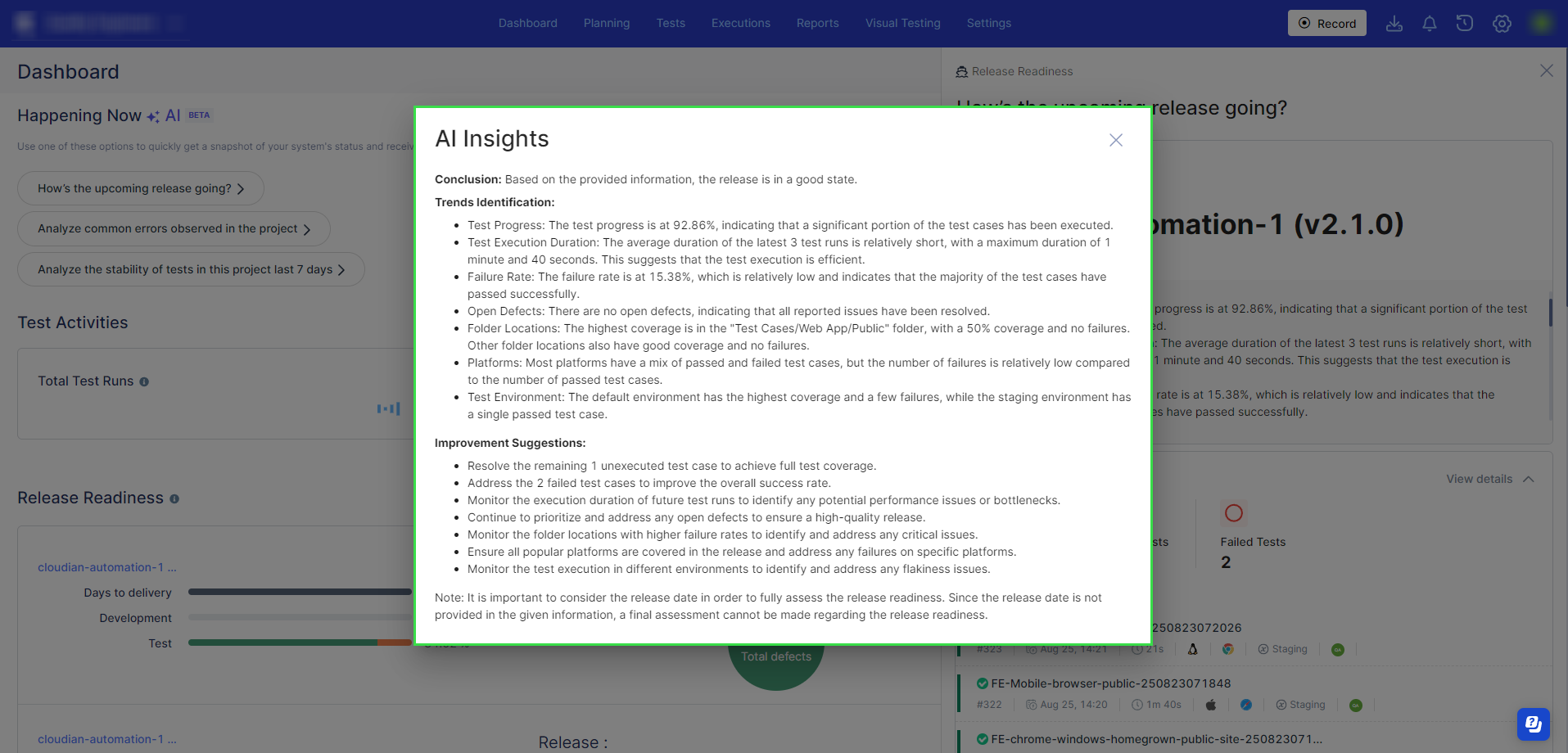Switch to the Reports menu
Screen dimensions: 1568x753
coord(817,23)
